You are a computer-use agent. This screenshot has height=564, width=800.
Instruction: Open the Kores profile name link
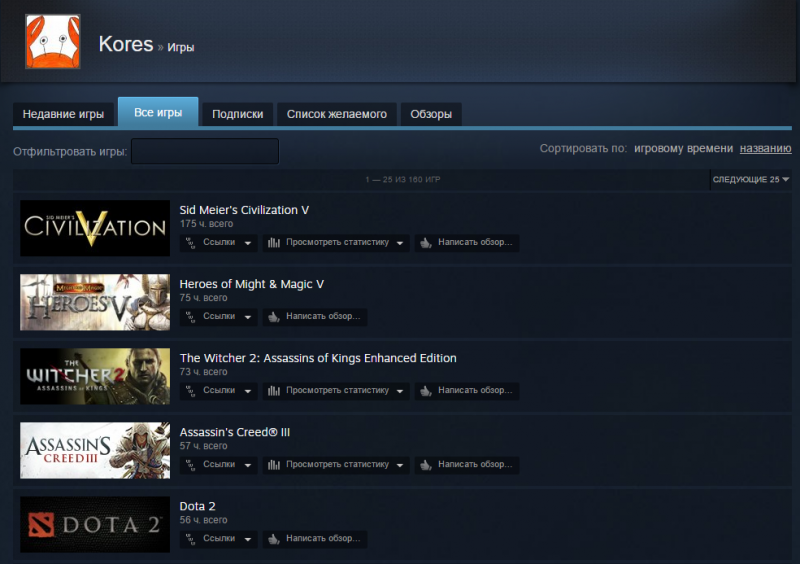(126, 44)
